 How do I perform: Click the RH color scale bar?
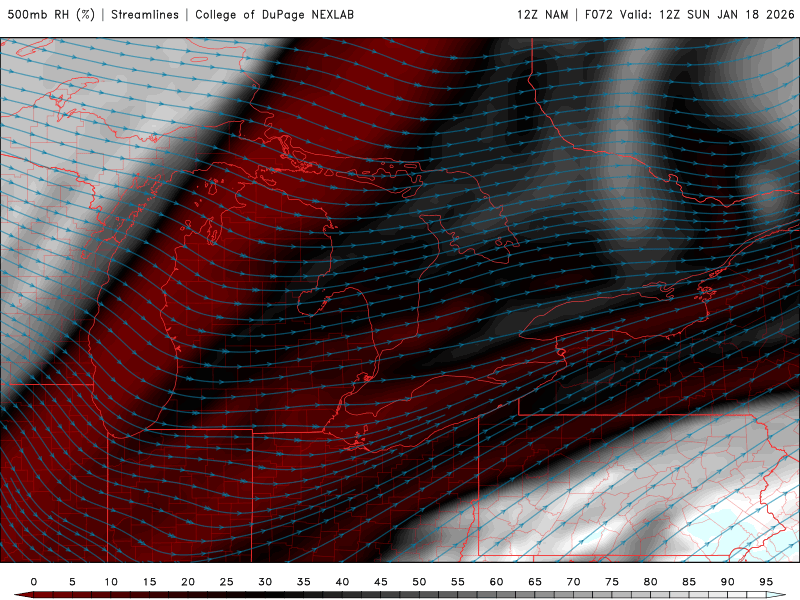400,595
